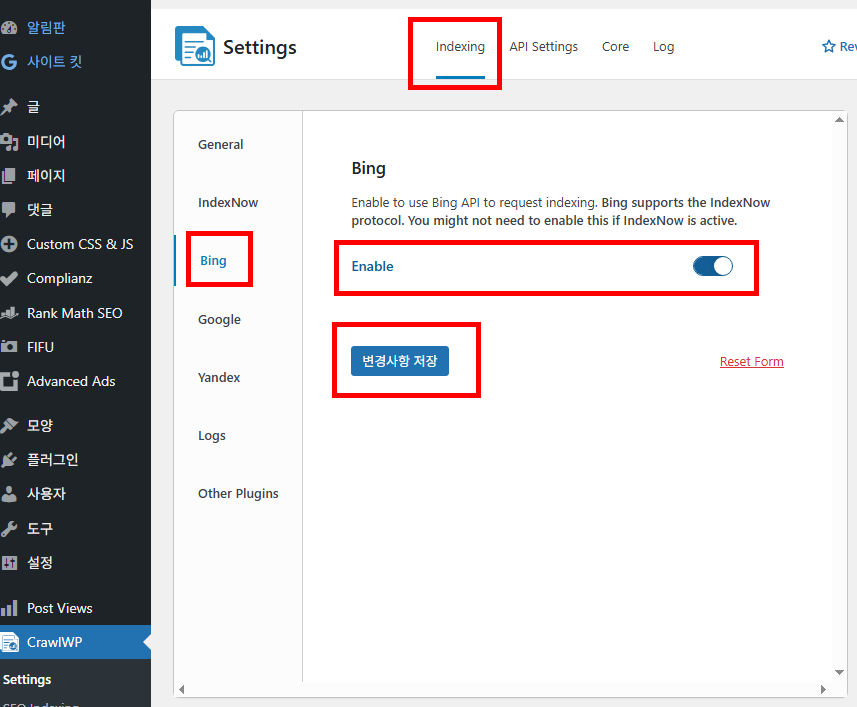The width and height of the screenshot is (857, 707).
Task: Select Yandex in settings sidebar
Action: [x=219, y=378]
